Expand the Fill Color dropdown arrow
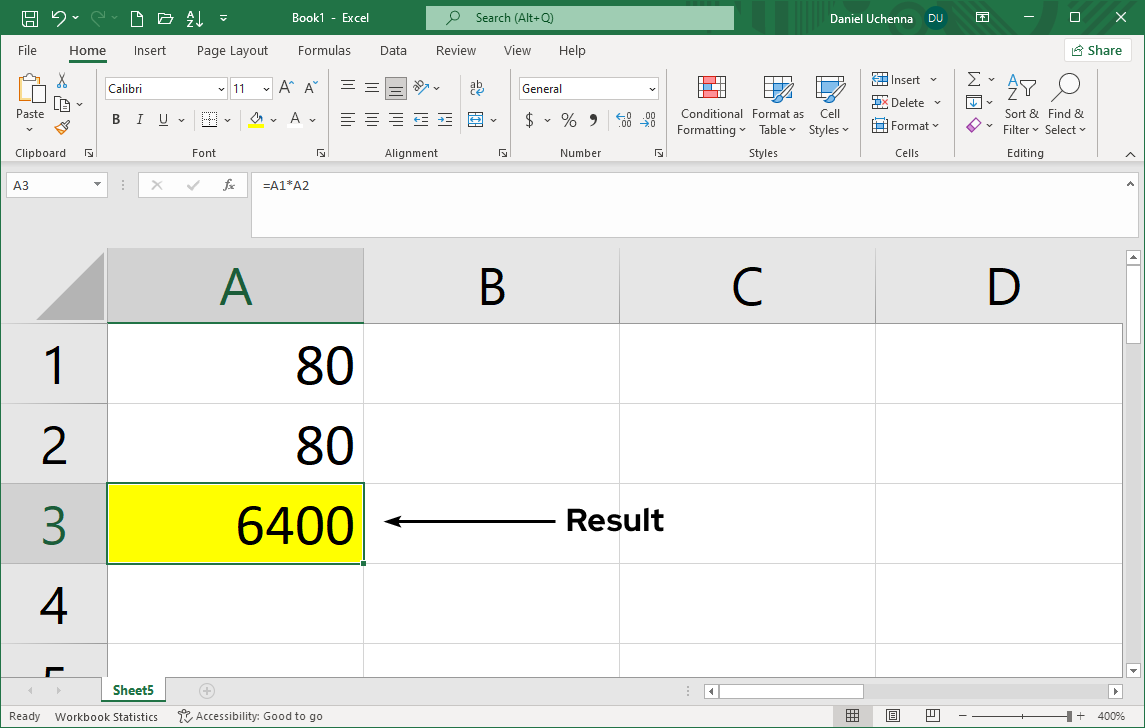Screen dimensions: 1145x728 click(272, 119)
